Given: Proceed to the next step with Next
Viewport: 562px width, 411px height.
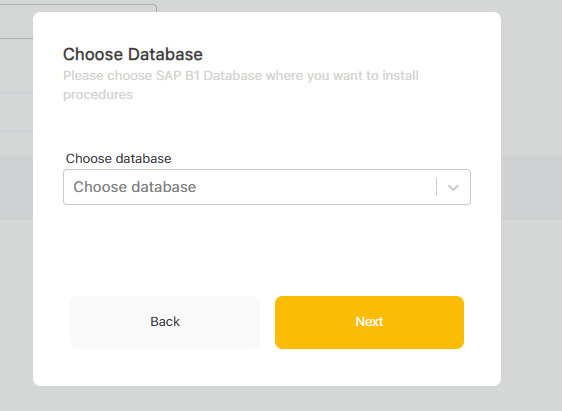Looking at the screenshot, I should 369,322.
